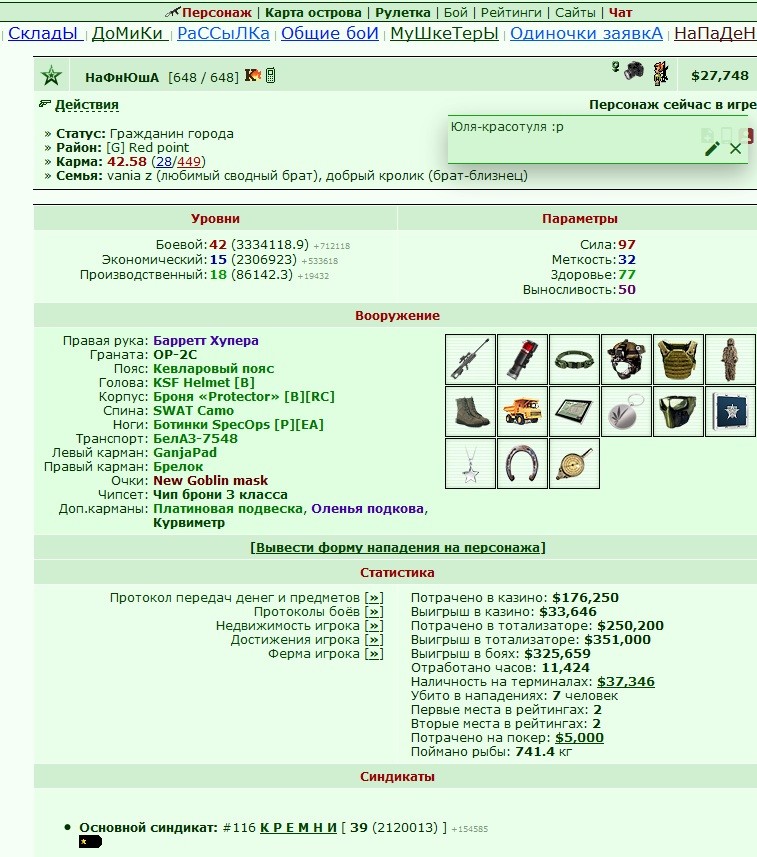Click the SWAT Camo suit icon

[x=730, y=360]
